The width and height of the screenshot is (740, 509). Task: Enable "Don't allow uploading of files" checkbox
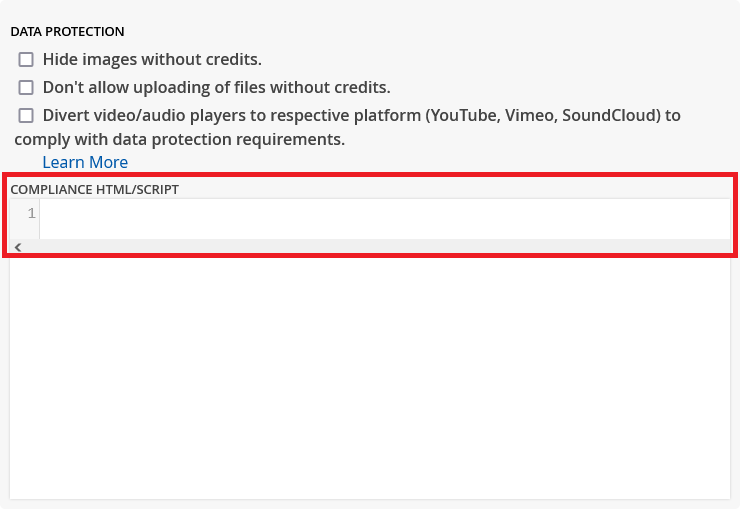tap(26, 88)
